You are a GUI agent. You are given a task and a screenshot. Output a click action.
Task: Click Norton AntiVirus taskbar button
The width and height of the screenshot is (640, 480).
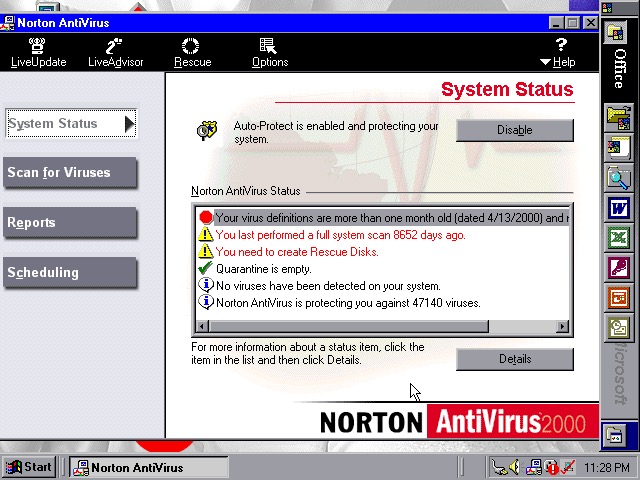pyautogui.click(x=148, y=467)
